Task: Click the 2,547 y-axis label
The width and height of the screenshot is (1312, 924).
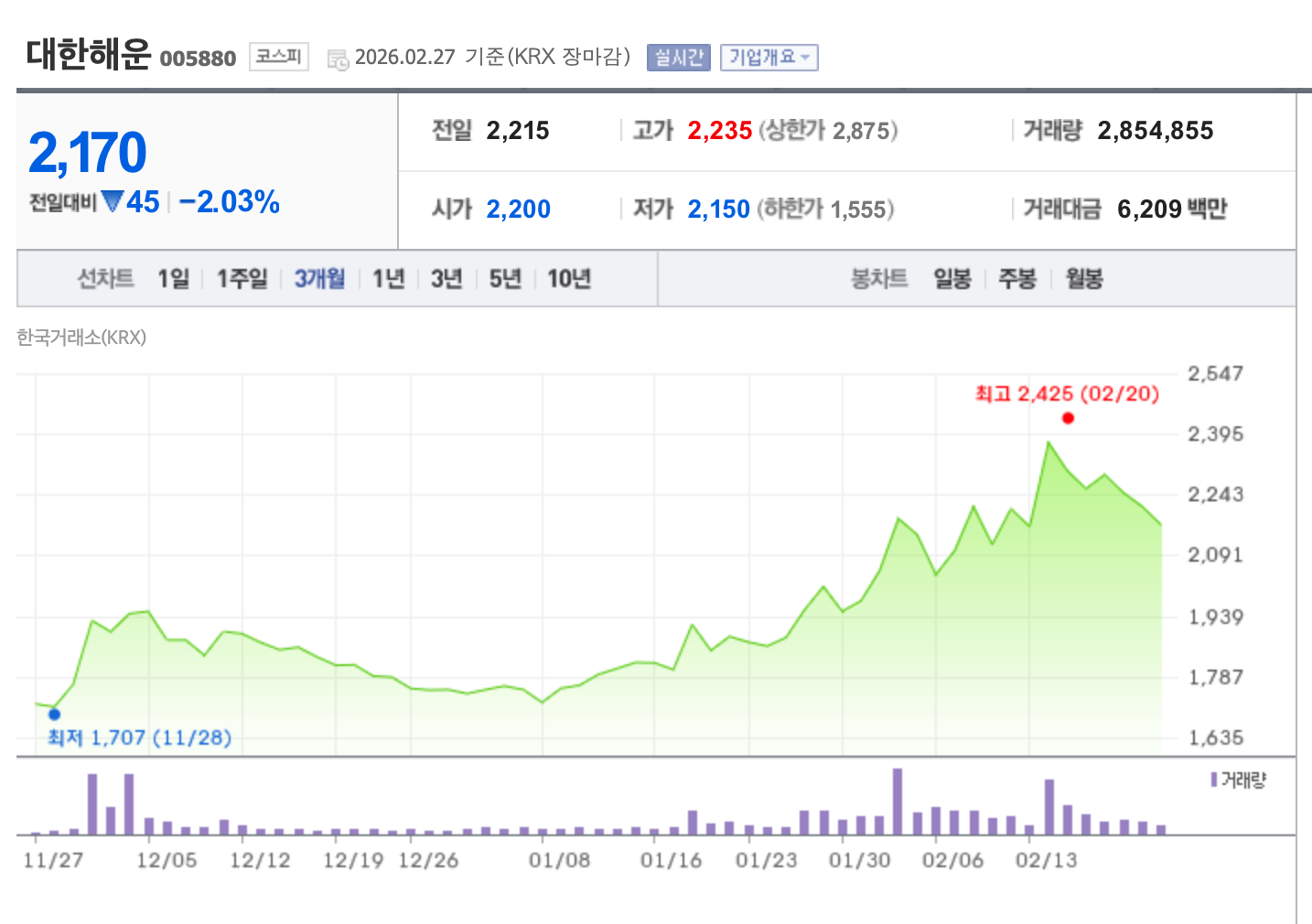Action: pos(1215,373)
